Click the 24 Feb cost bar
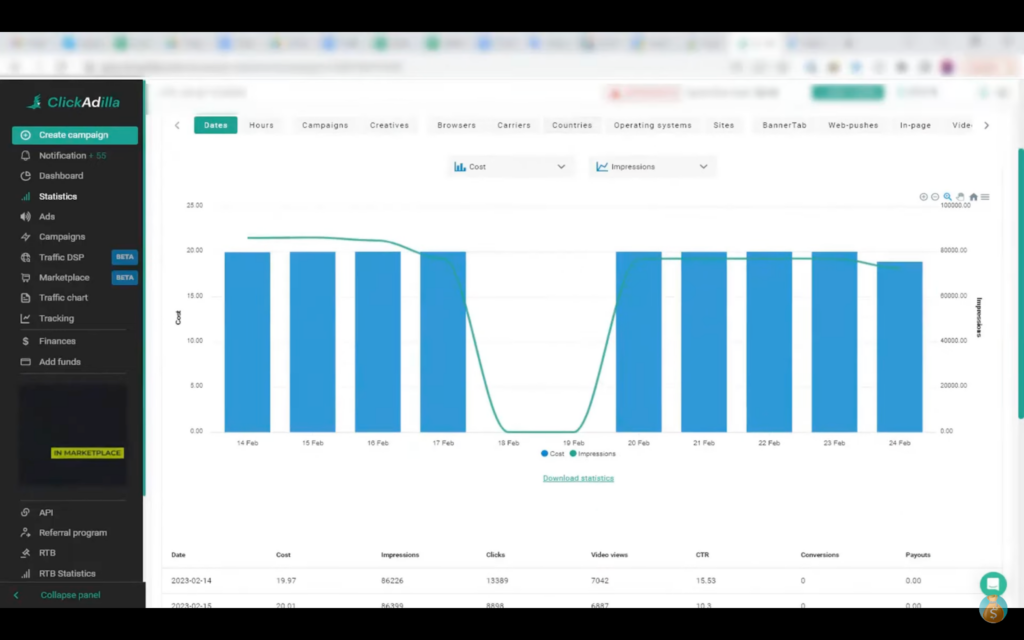The width and height of the screenshot is (1024, 640). click(900, 347)
